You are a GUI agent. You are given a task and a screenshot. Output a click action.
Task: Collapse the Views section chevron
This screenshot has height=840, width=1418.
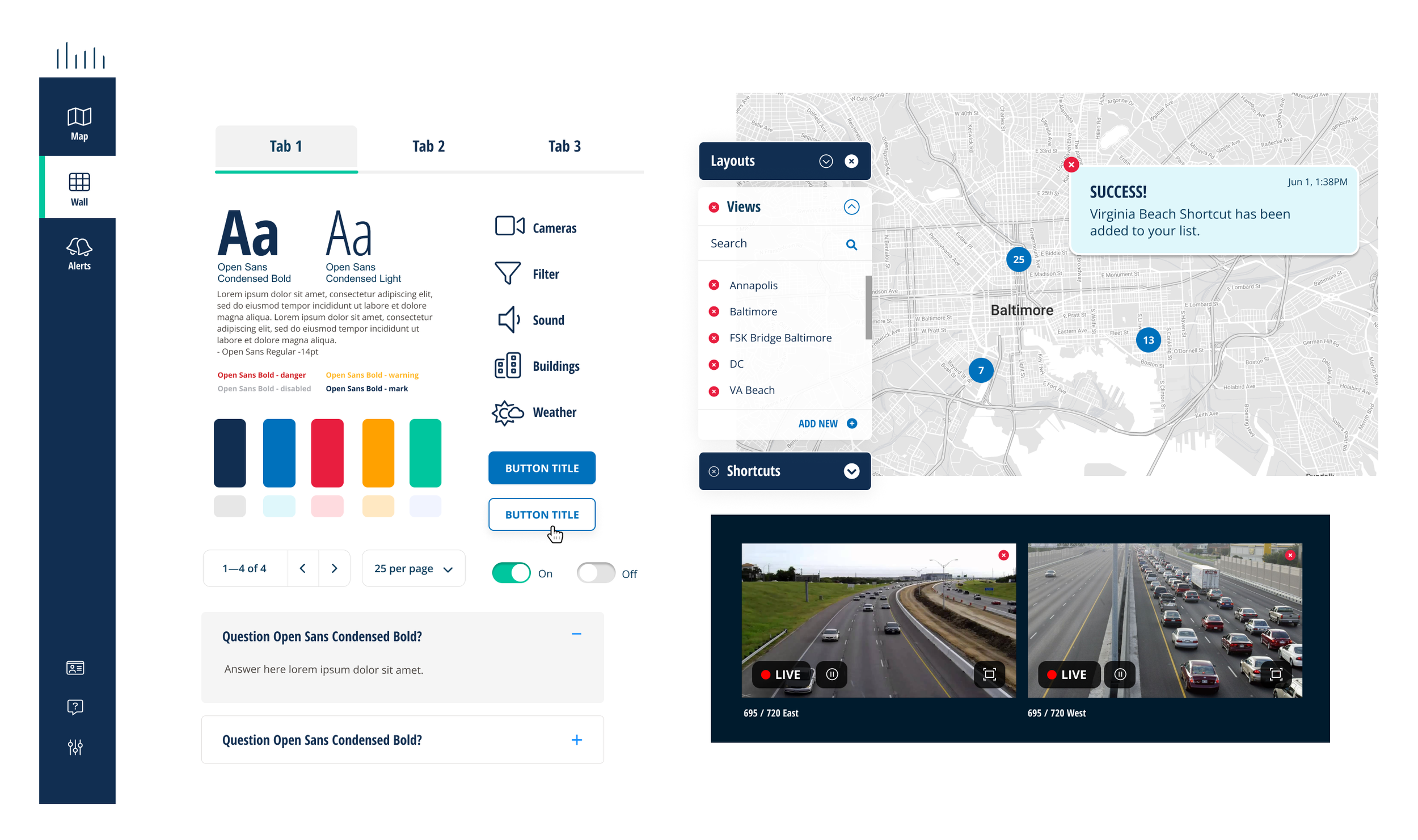pos(851,207)
